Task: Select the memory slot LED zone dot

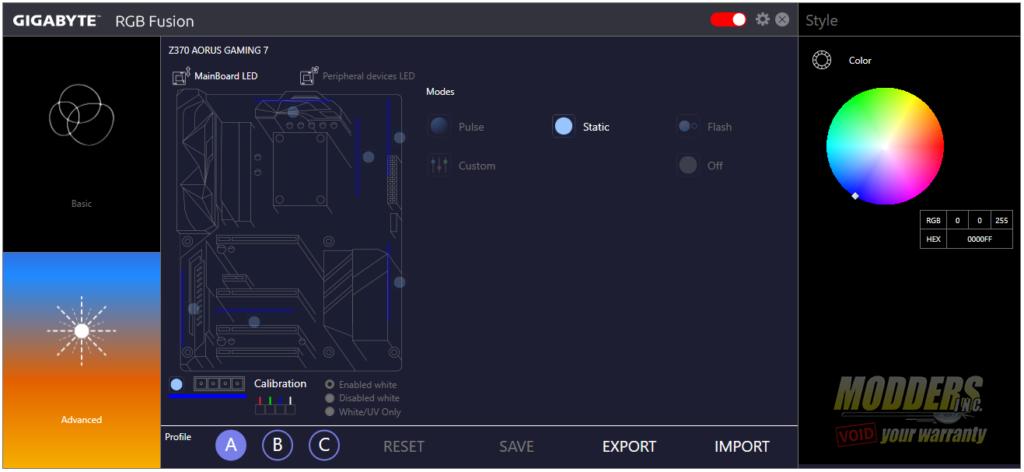Action: [x=368, y=157]
